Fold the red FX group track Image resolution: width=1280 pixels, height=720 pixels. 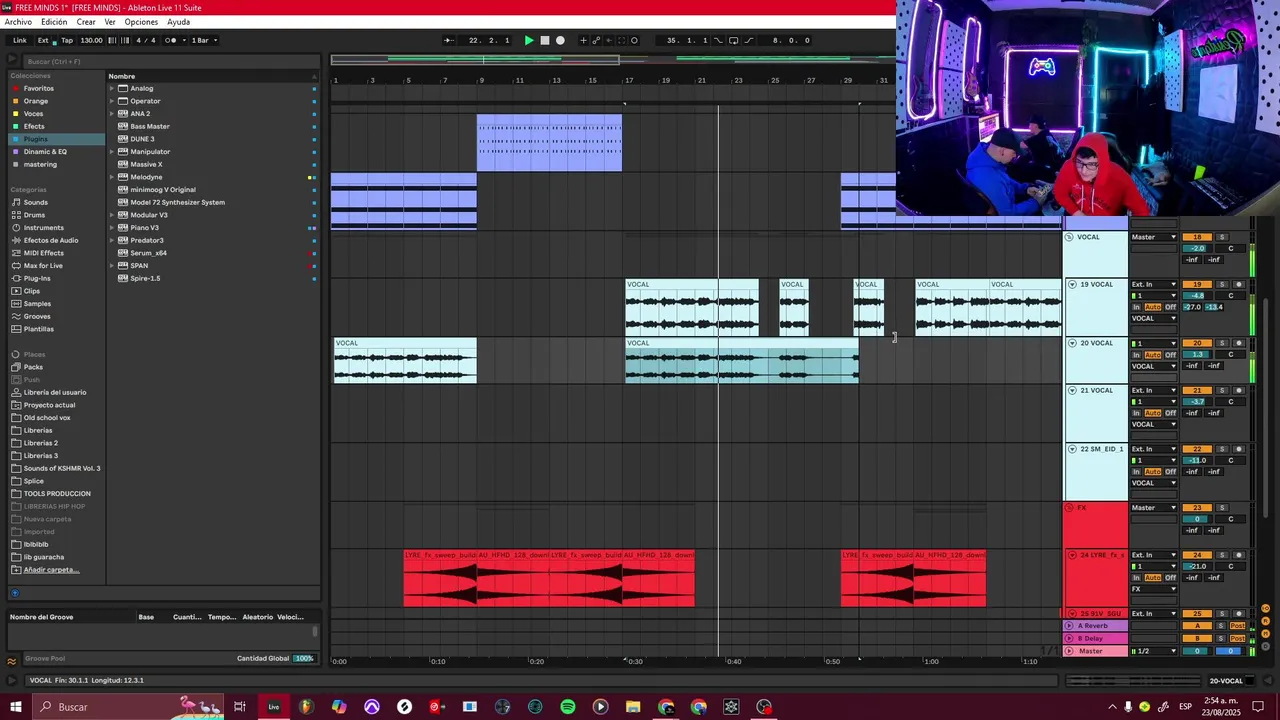click(x=1069, y=508)
